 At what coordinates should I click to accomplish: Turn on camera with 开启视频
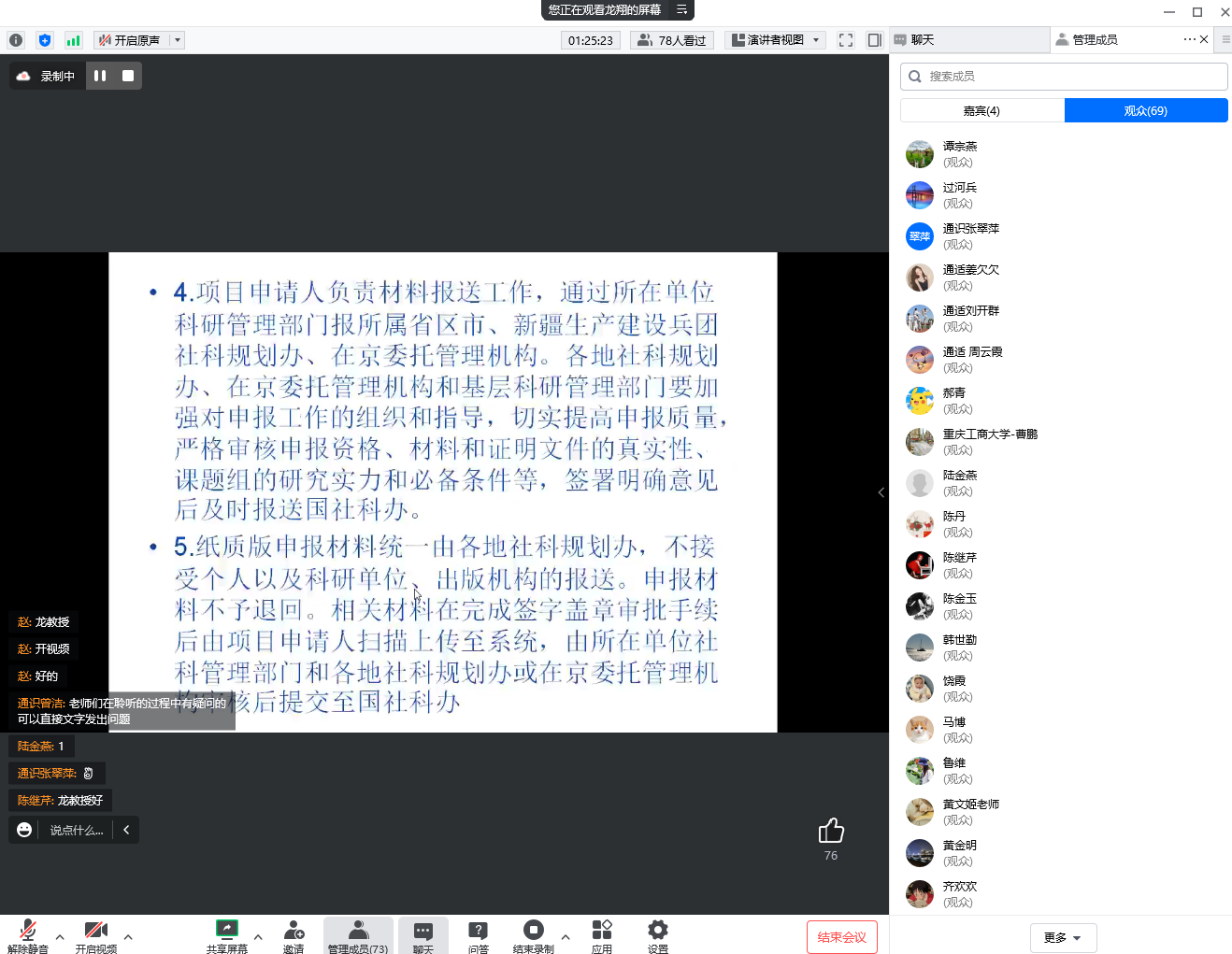95,934
